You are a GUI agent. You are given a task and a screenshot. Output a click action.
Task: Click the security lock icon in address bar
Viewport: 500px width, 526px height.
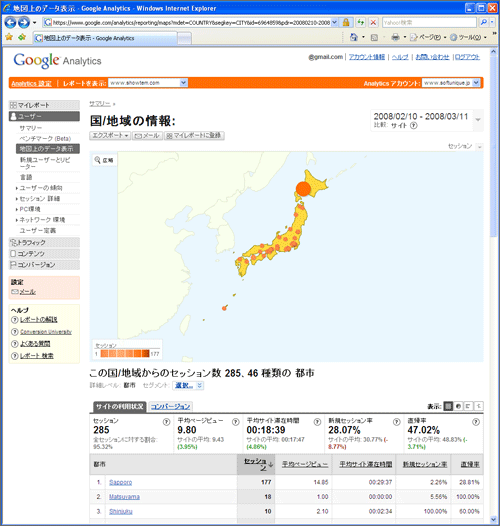346,22
